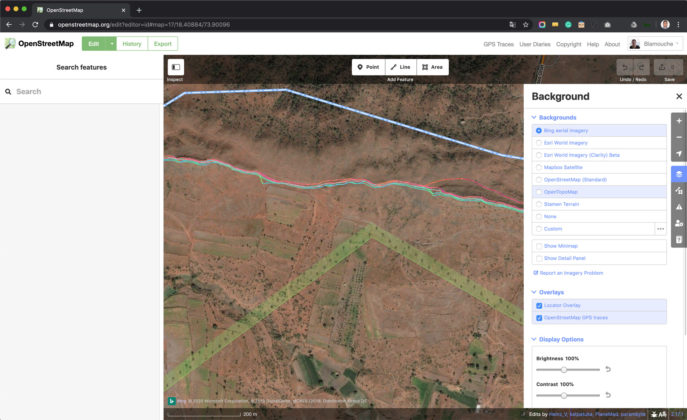This screenshot has height=420, width=687.
Task: Enable the Show Minimap checkbox
Action: (539, 245)
